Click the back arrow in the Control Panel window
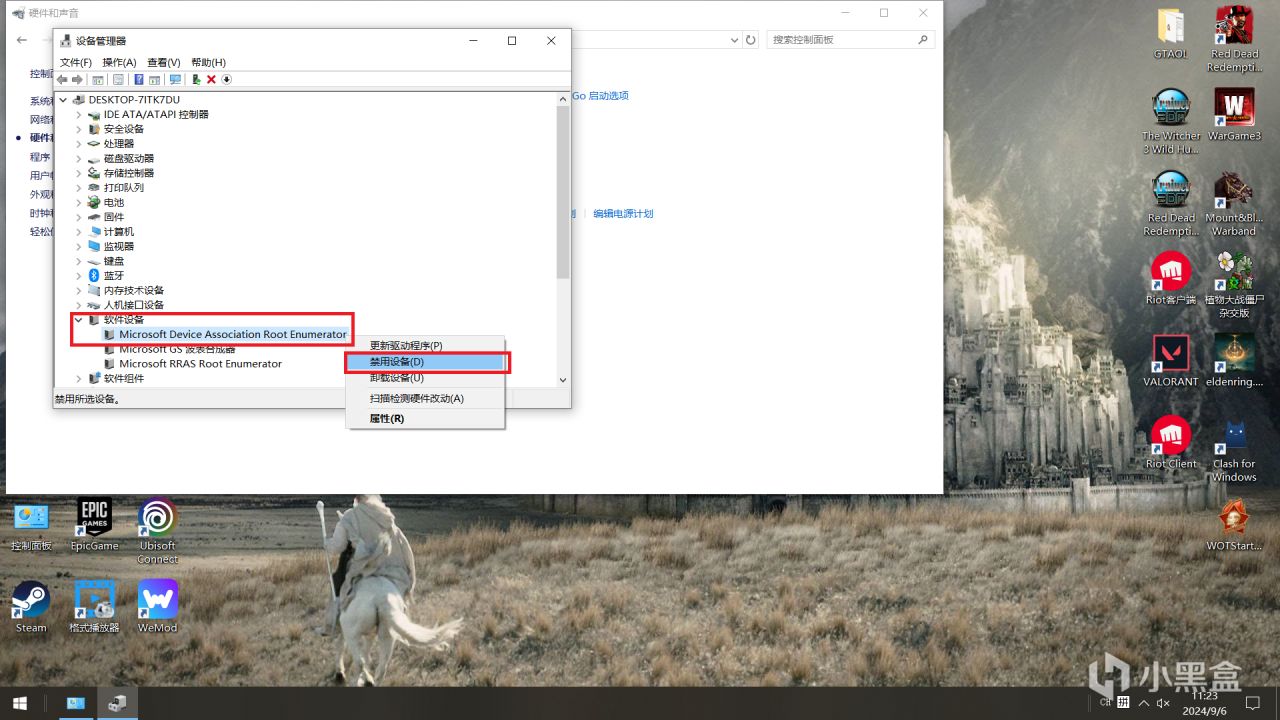This screenshot has height=720, width=1280. pos(22,40)
